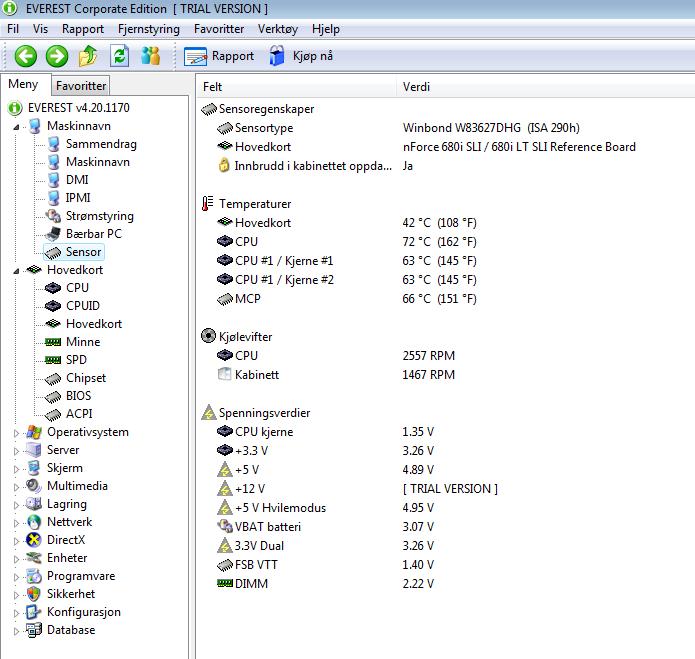Expand the Sikkerhet tree node

click(x=16, y=595)
